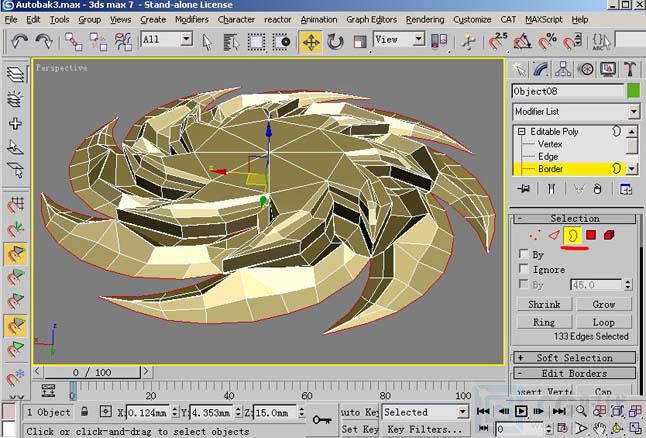Click the Pin Stack icon

pos(522,190)
